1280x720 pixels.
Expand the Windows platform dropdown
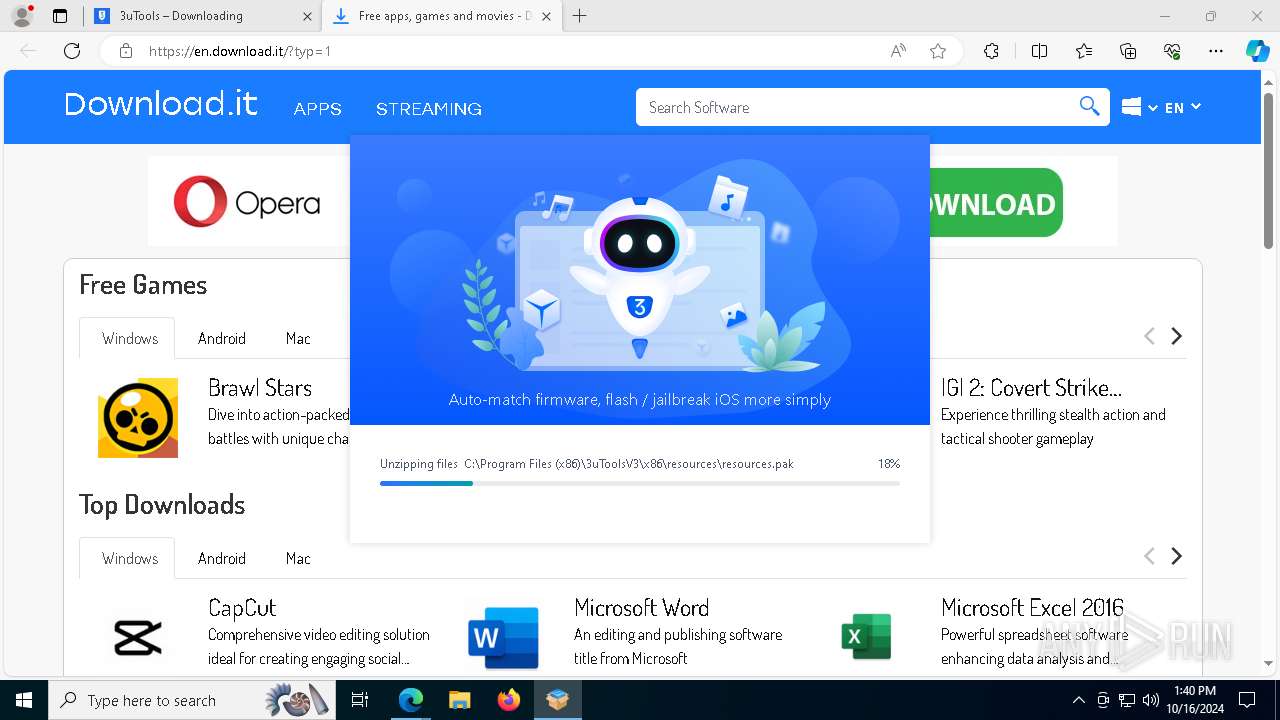point(1139,107)
